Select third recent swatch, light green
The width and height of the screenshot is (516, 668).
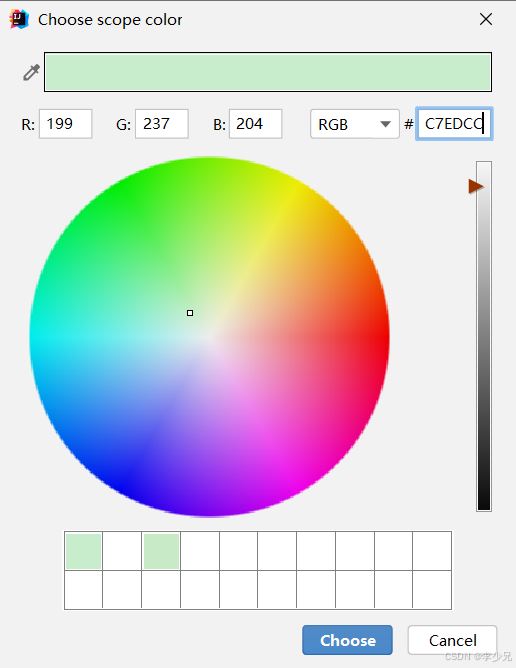[x=161, y=551]
